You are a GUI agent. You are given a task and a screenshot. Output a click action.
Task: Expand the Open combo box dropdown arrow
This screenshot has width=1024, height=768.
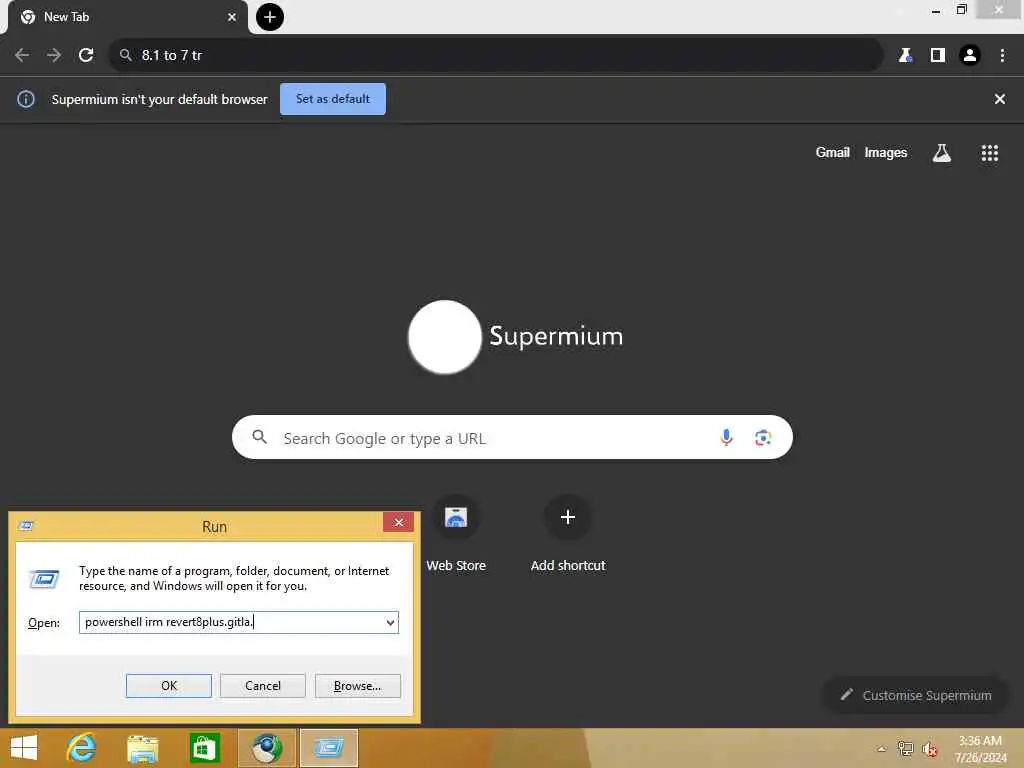(x=391, y=622)
